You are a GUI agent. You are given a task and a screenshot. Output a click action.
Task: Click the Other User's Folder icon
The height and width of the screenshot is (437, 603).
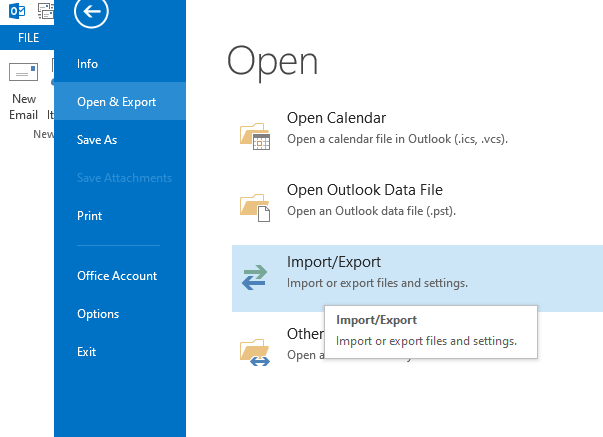[x=255, y=352]
